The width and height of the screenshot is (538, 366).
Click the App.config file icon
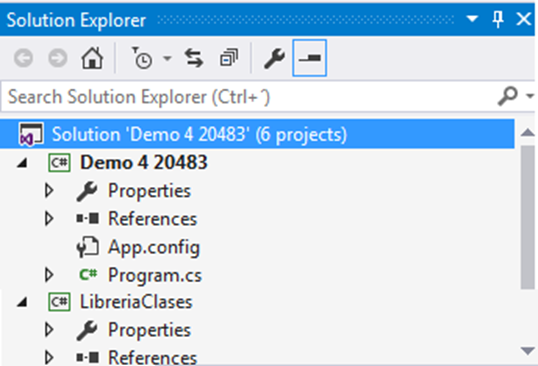point(88,247)
